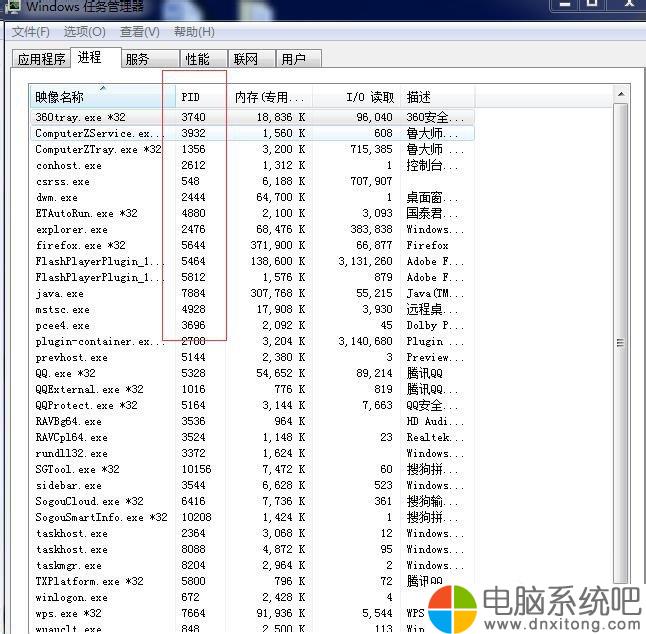This screenshot has width=646, height=634.
Task: Select the csrss.exe process
Action: [x=252, y=181]
